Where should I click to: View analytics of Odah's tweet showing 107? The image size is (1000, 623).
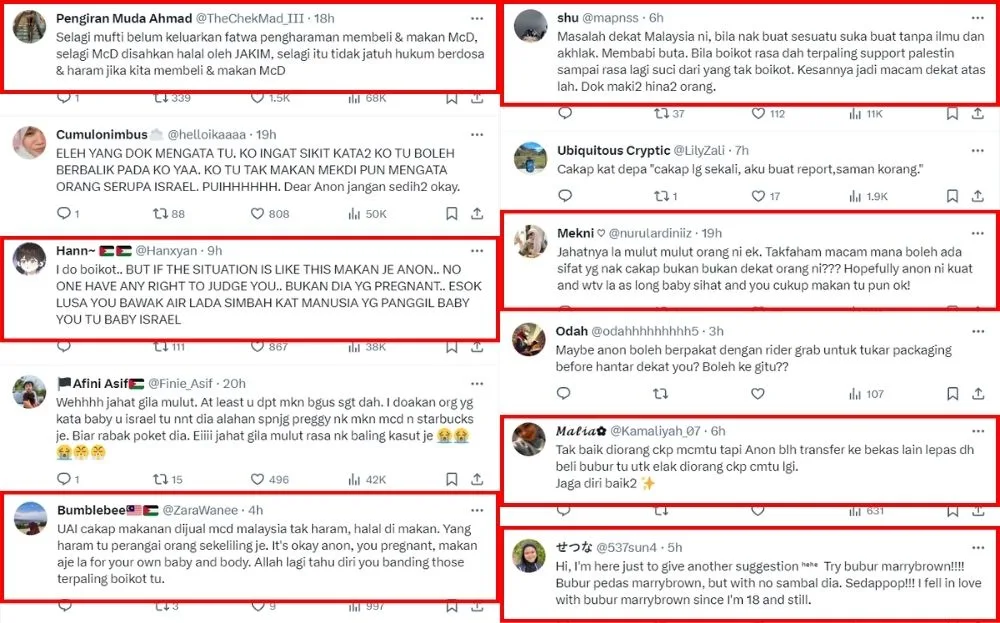point(866,393)
